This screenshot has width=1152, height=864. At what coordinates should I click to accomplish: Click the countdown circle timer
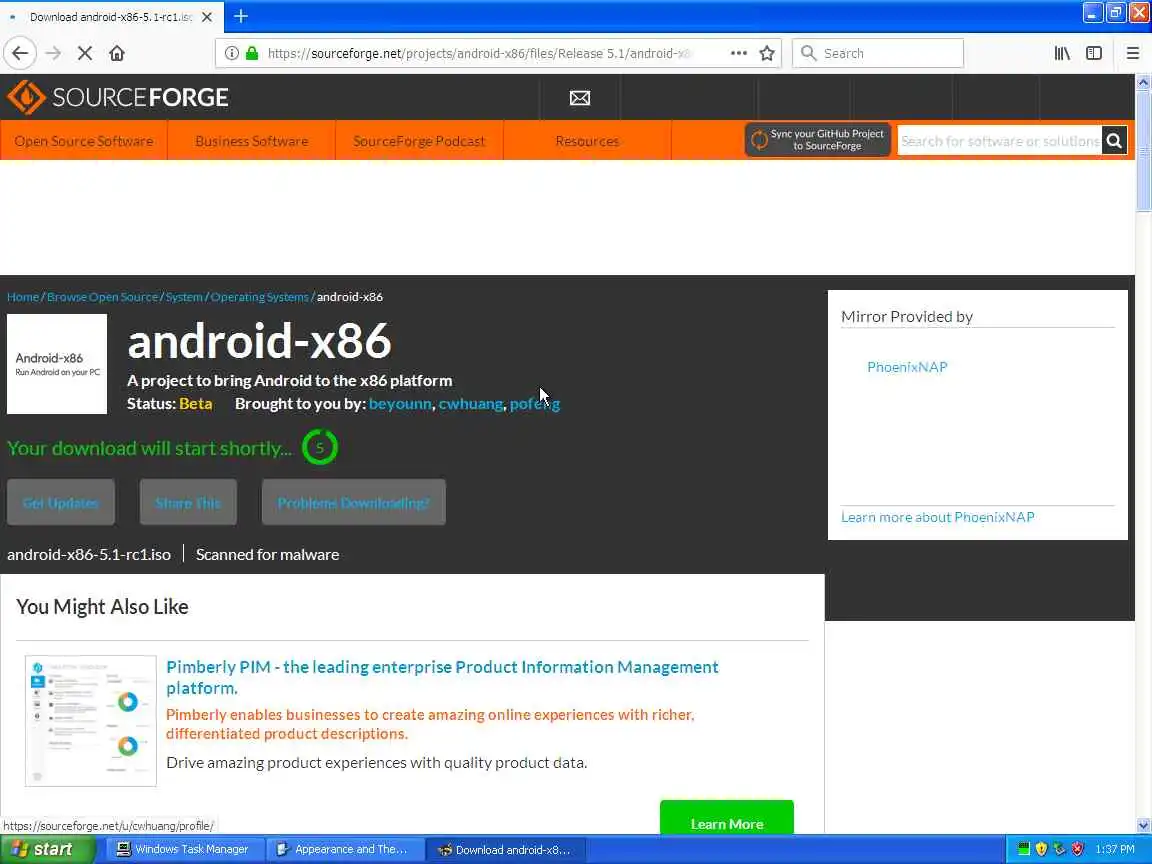[x=320, y=447]
